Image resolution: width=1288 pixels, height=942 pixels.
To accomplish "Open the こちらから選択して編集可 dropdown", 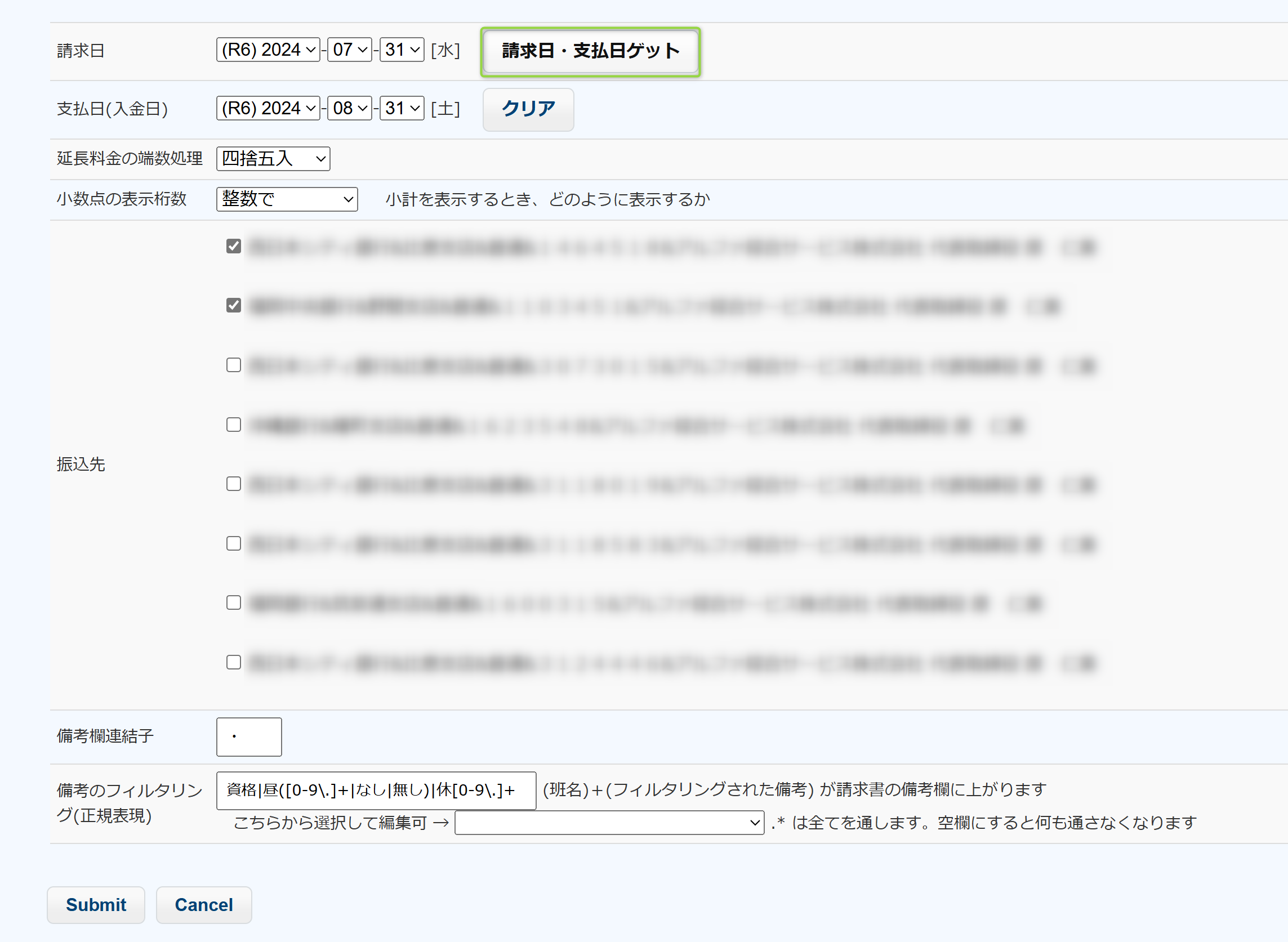I will (609, 823).
